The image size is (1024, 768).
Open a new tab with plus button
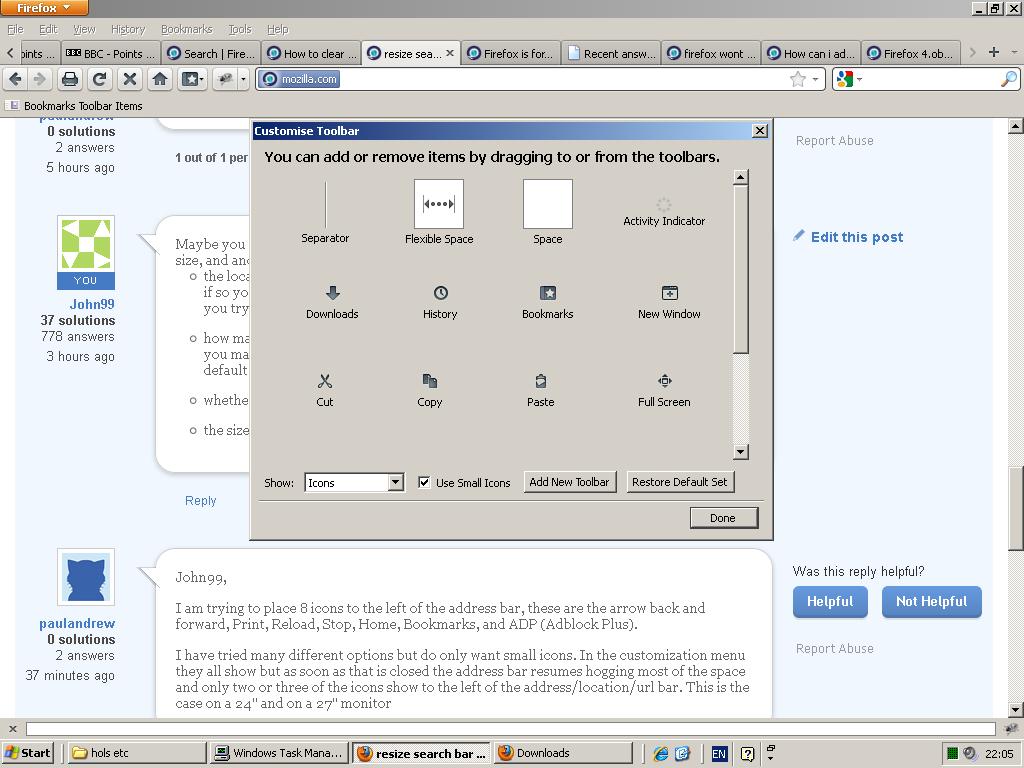(x=994, y=52)
